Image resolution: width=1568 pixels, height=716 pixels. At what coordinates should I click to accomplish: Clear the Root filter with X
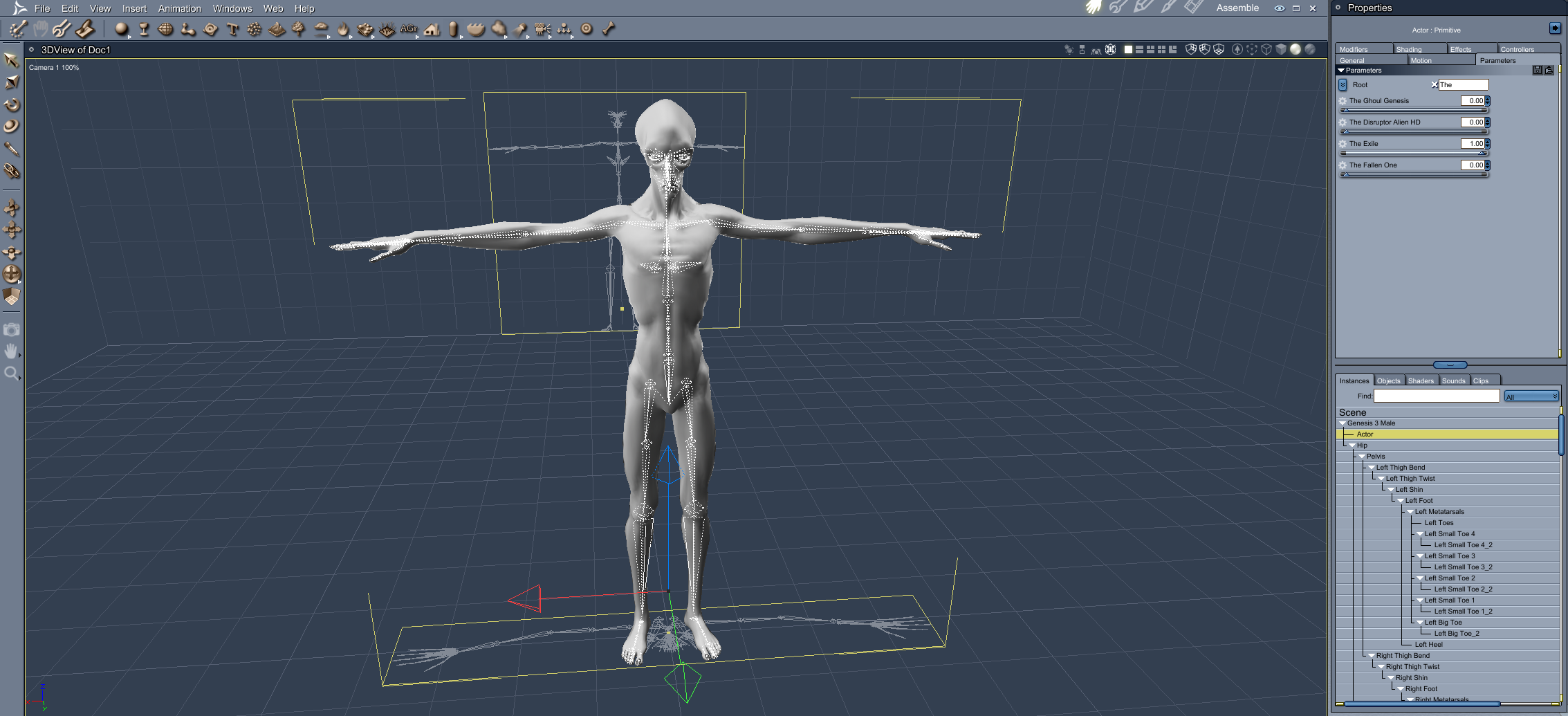(1435, 85)
